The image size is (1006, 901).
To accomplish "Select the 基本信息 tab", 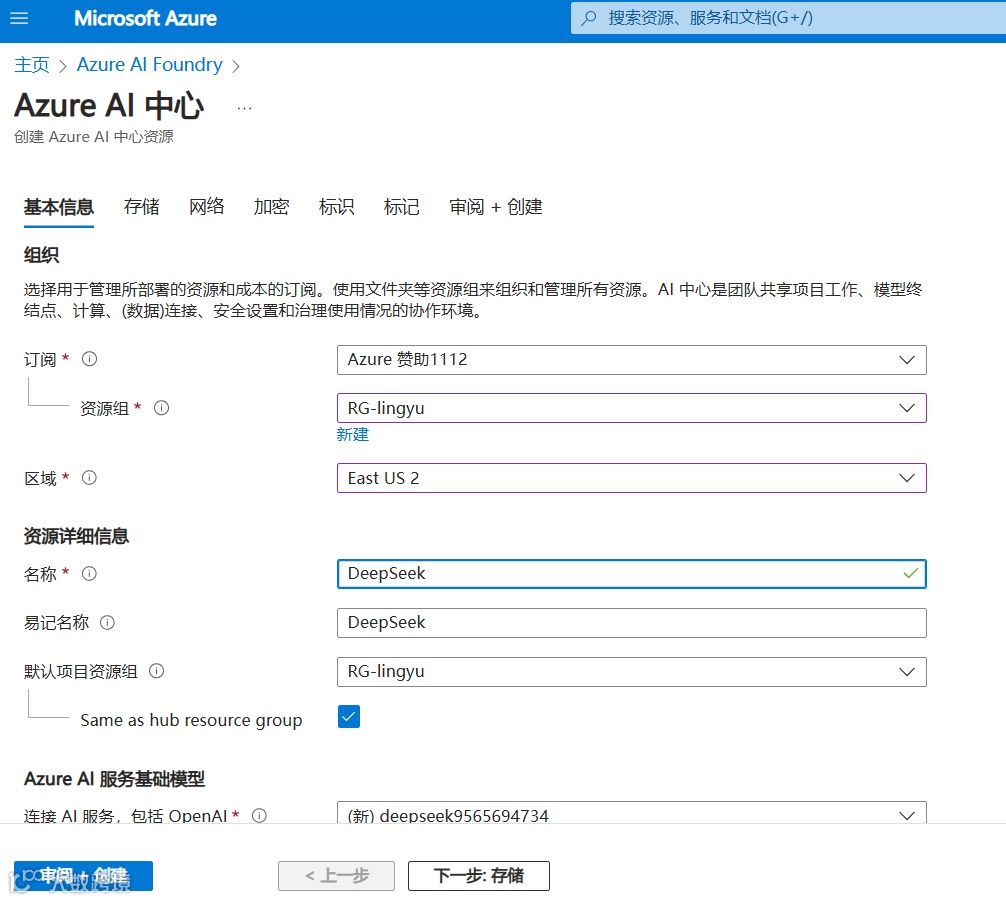I will 59,207.
